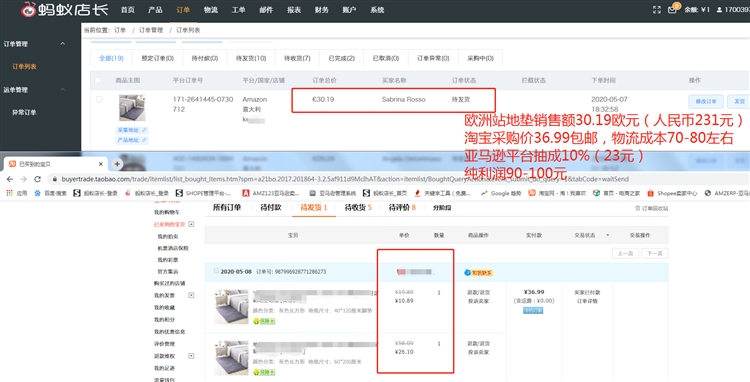Click the 采集地址 link icon
This screenshot has width=750, height=382.
tap(143, 130)
